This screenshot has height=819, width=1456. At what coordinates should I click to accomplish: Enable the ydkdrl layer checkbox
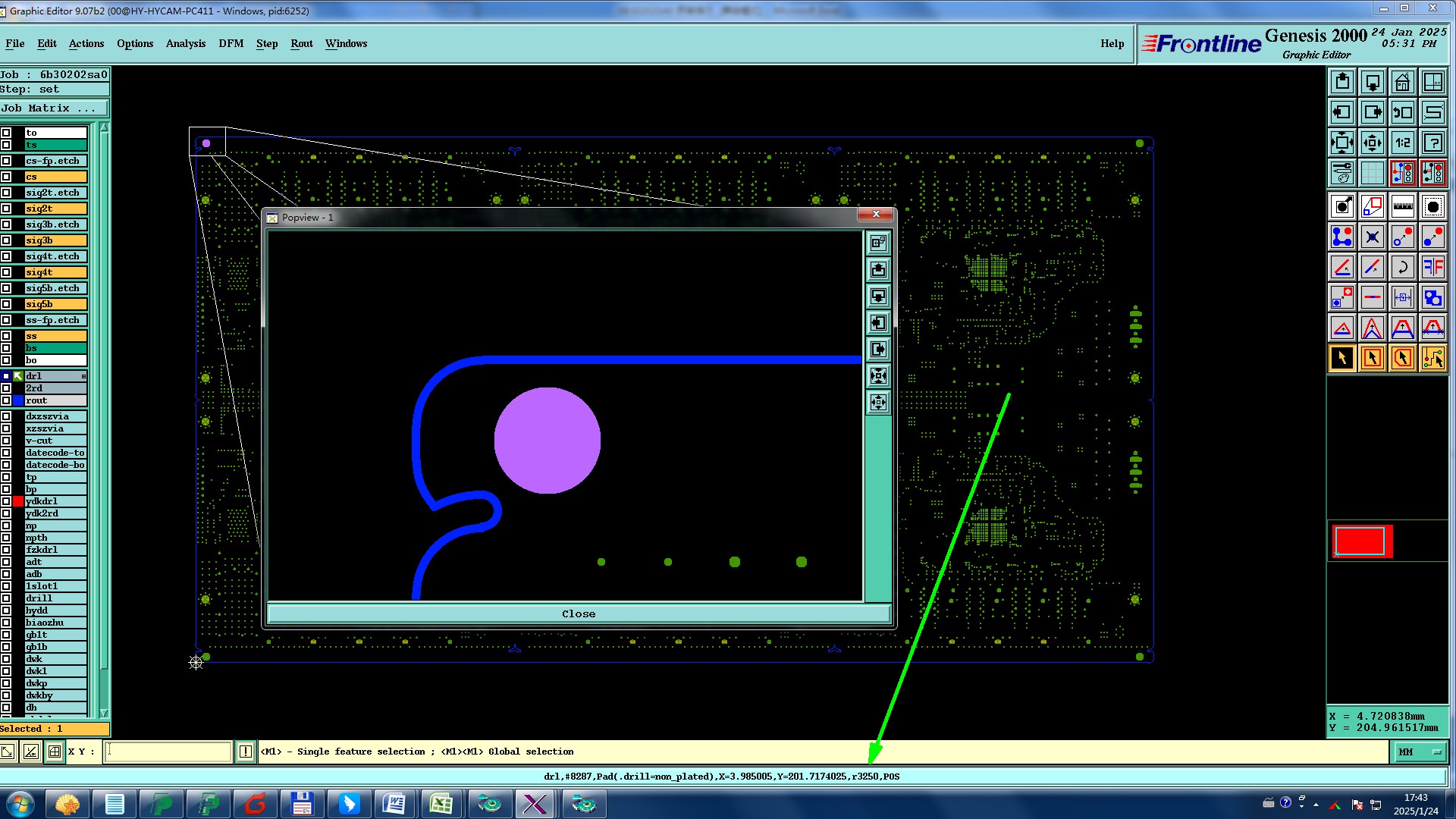(7, 501)
